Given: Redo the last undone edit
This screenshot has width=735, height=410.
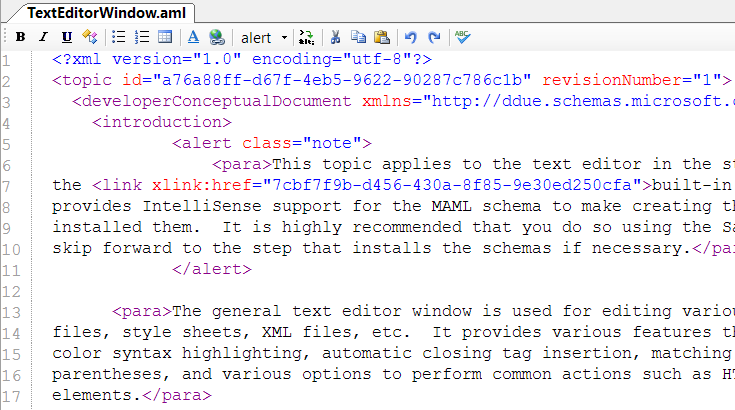Looking at the screenshot, I should click(x=434, y=37).
